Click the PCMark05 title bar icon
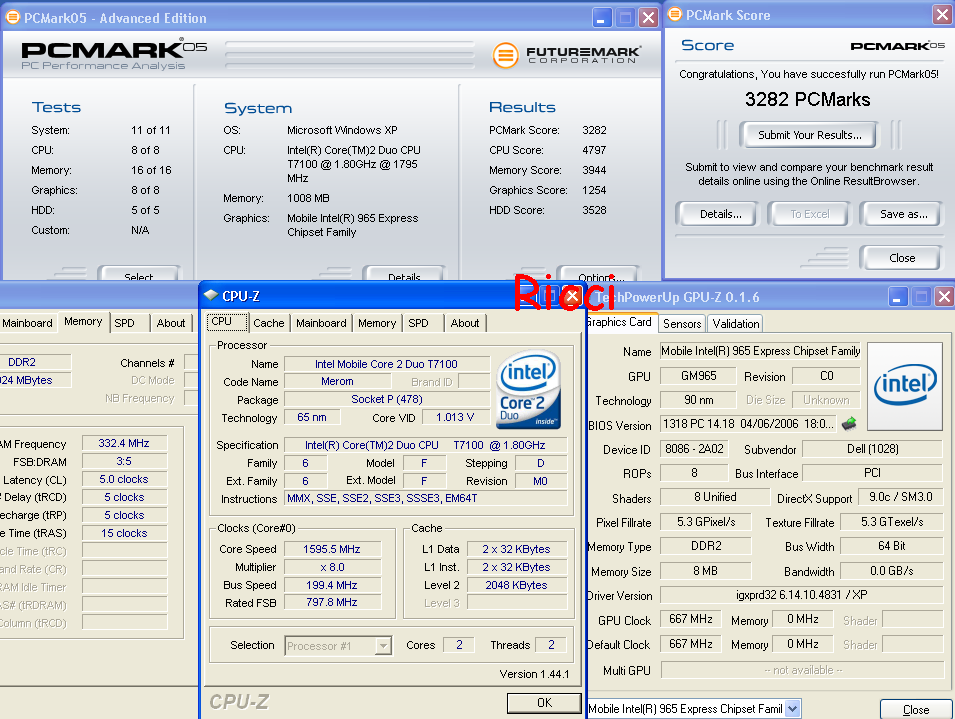Image resolution: width=955 pixels, height=719 pixels. point(13,17)
